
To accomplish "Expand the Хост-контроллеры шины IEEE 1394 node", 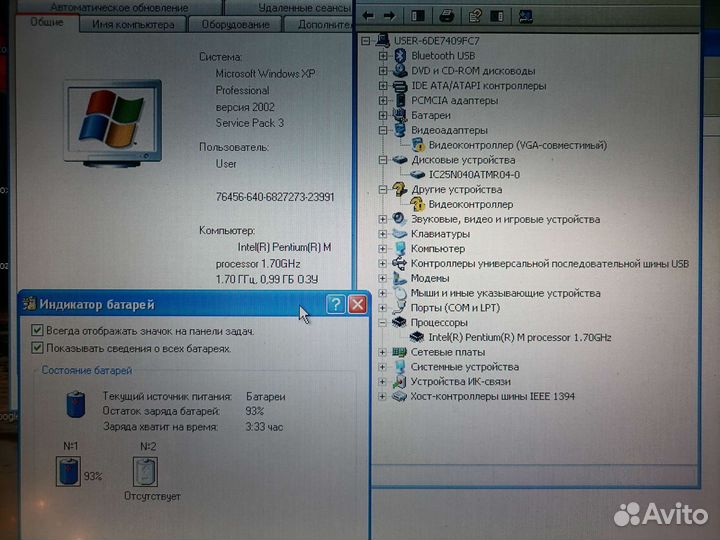I will click(x=382, y=396).
